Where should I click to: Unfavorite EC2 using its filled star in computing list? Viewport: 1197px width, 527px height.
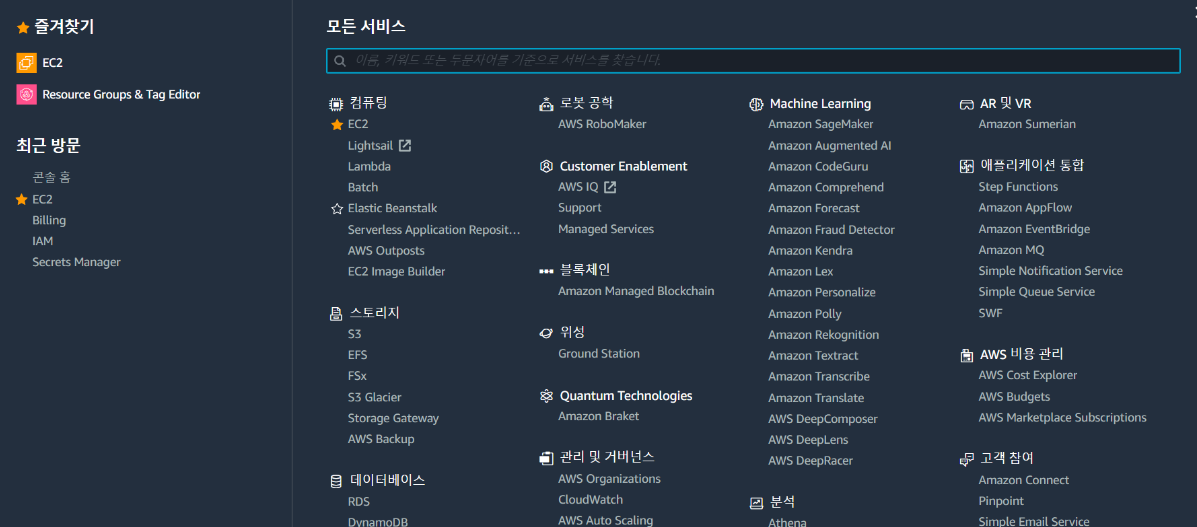[337, 124]
